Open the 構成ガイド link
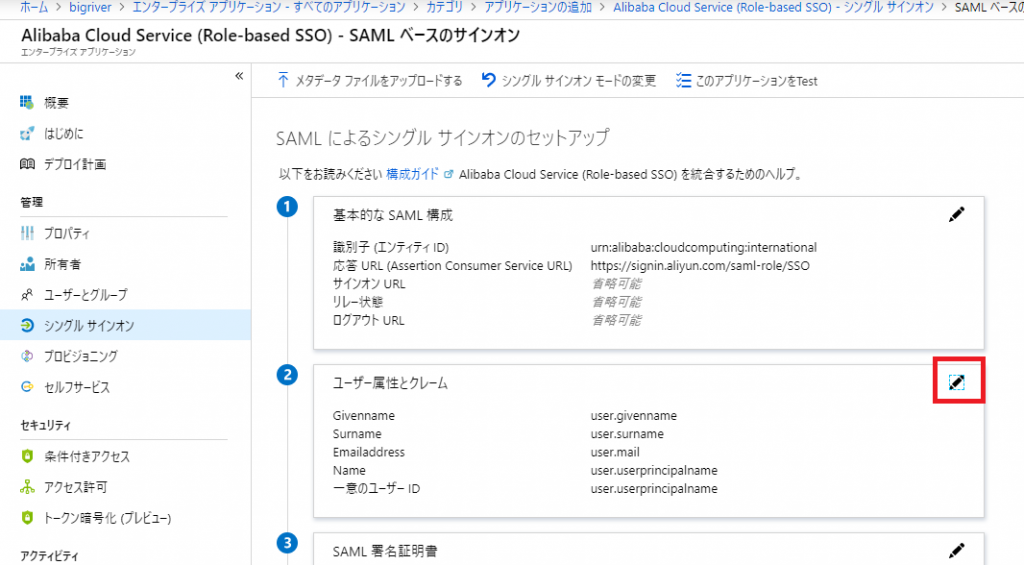Viewport: 1024px width, 565px height. pyautogui.click(x=412, y=174)
